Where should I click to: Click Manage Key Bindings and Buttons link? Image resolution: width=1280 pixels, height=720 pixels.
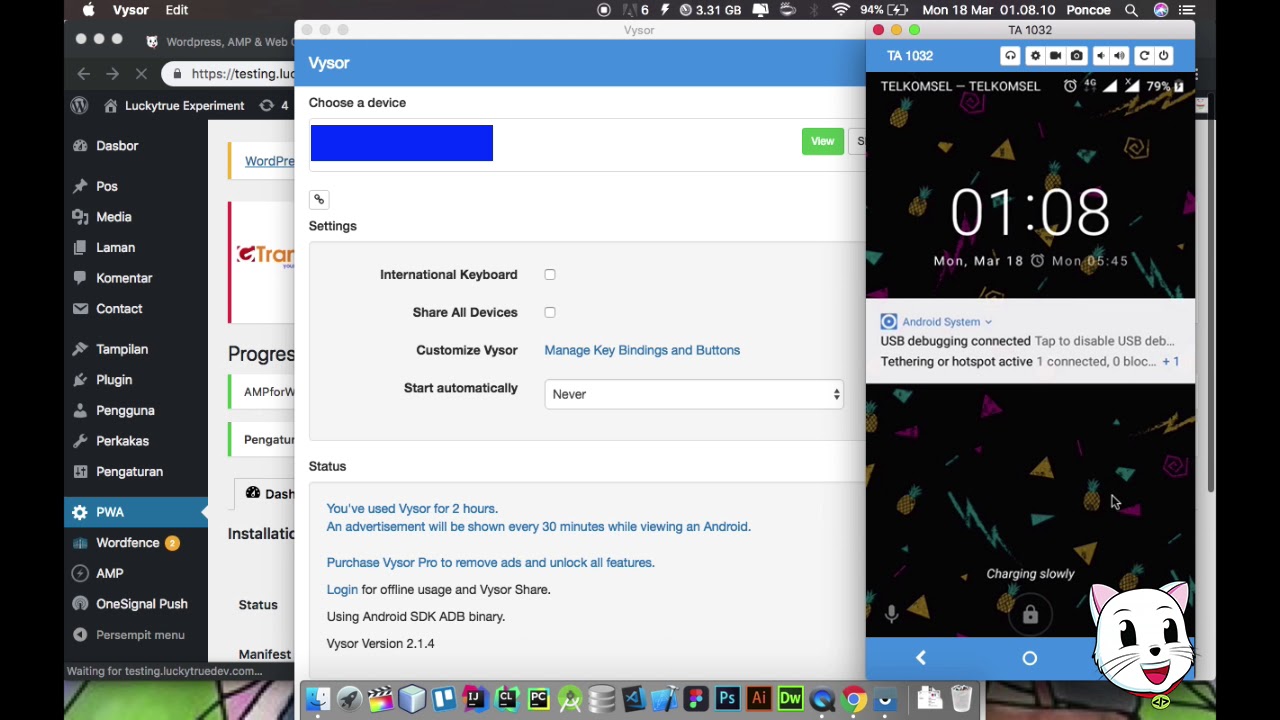(642, 350)
